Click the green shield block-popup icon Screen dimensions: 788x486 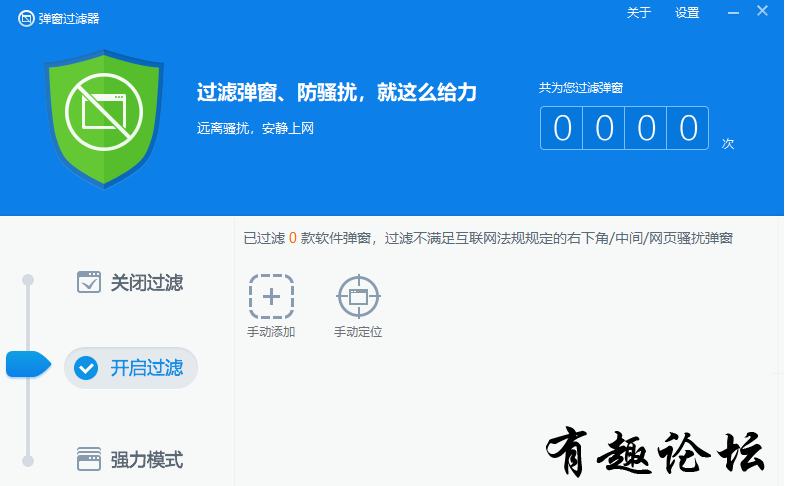pos(104,119)
